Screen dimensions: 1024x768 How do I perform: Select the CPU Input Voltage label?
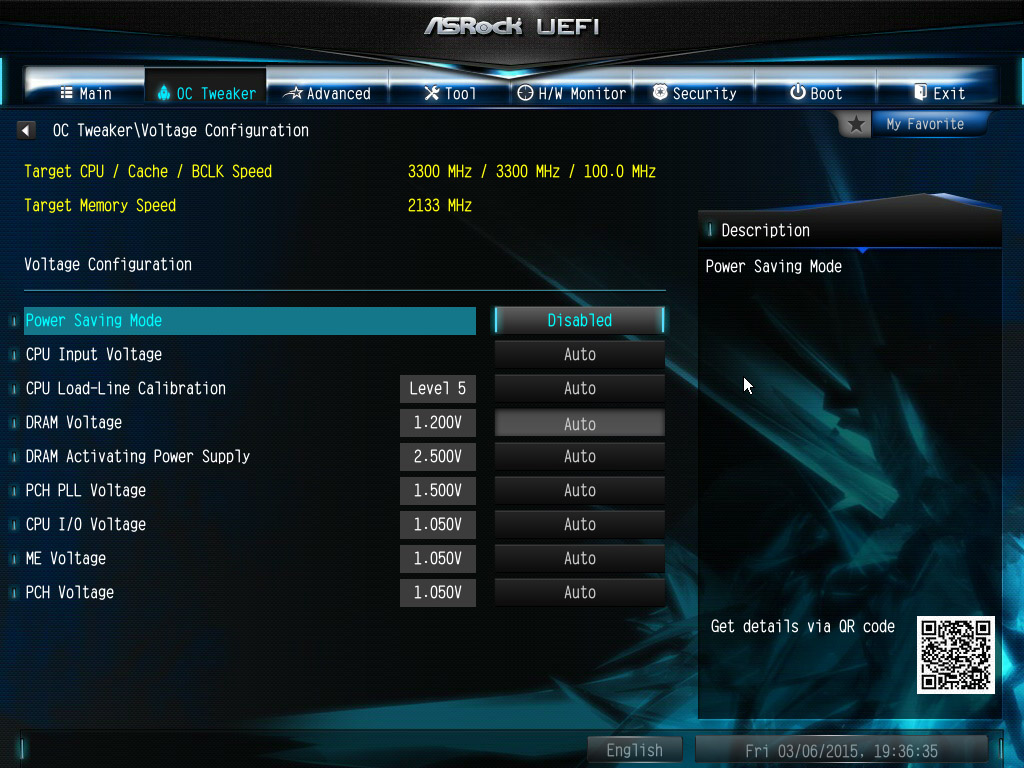pos(94,355)
